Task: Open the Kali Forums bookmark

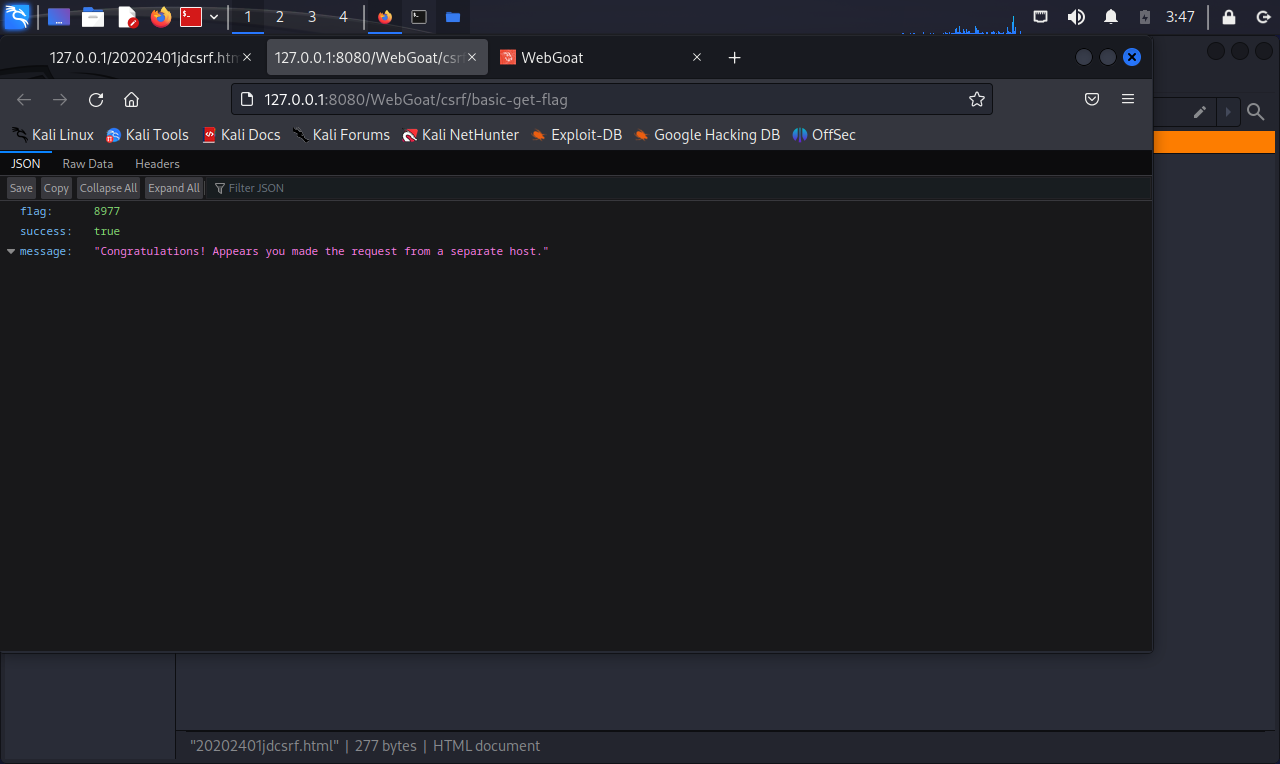Action: [x=341, y=135]
